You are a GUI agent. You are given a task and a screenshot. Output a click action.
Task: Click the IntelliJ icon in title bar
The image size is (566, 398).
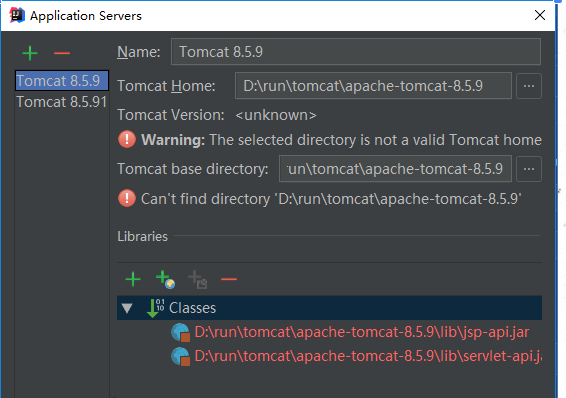[17, 16]
